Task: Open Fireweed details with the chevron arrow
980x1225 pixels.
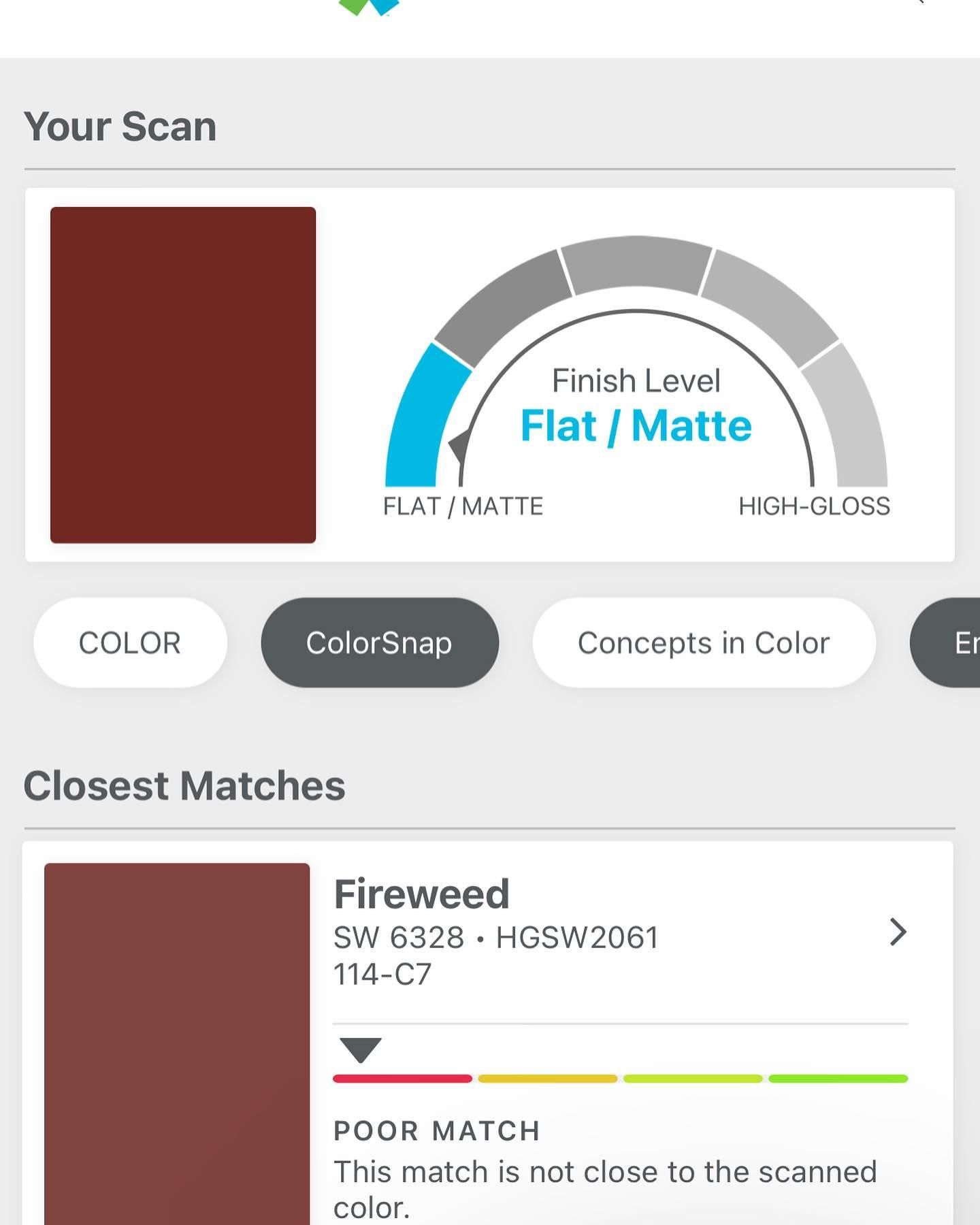Action: pos(898,932)
